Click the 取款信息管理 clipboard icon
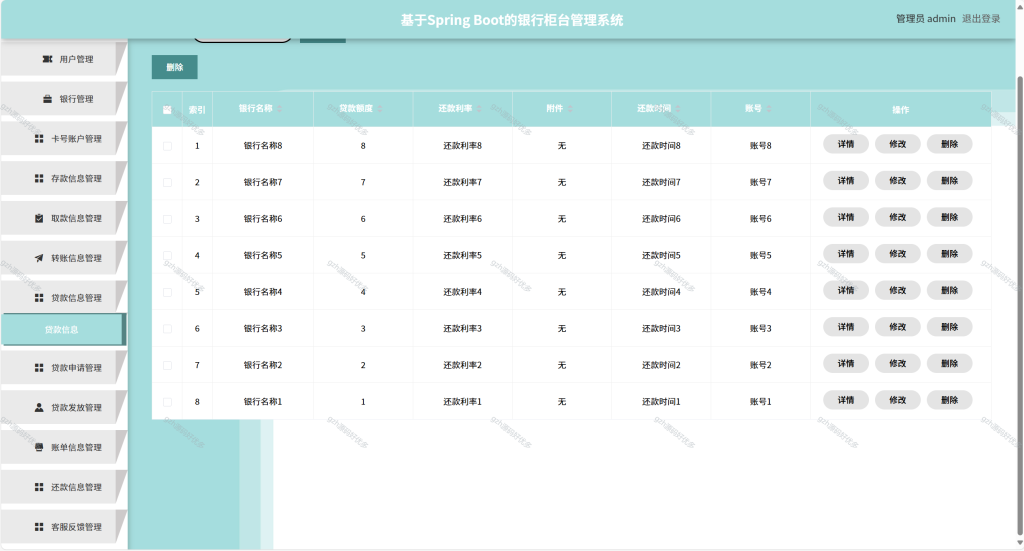Viewport: 1024px width, 551px height. tap(39, 219)
